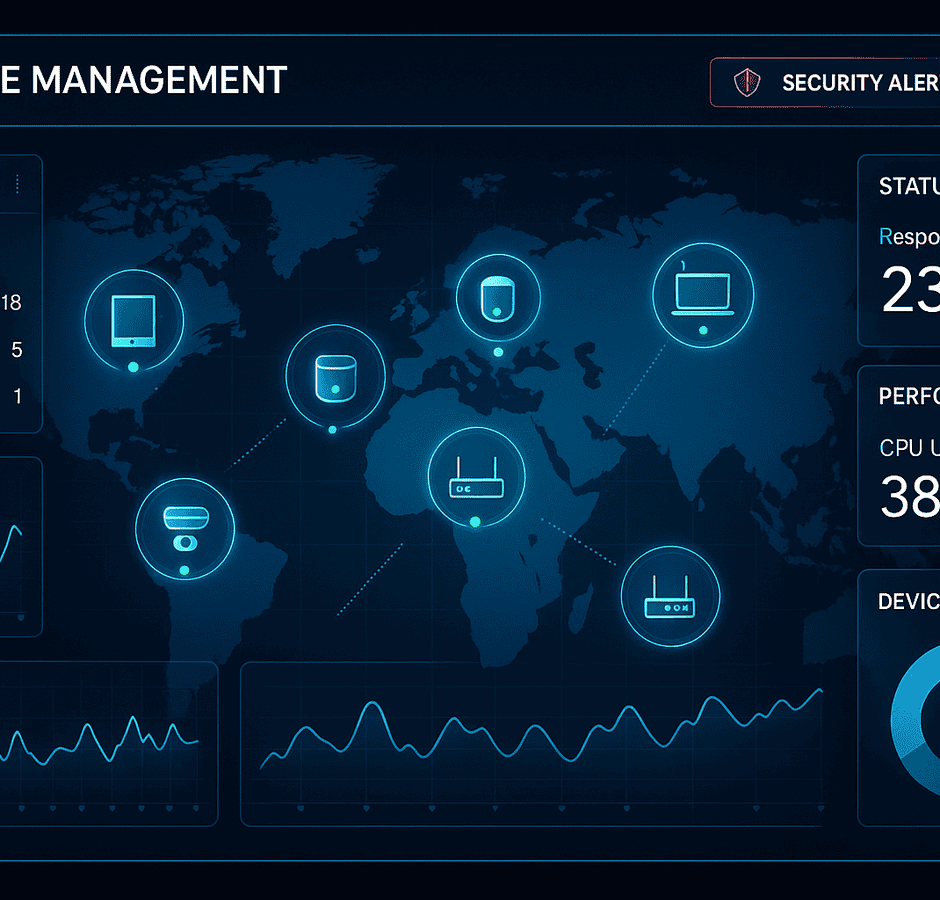940x900 pixels.
Task: Open the security camera icon over South America
Action: pos(184,527)
